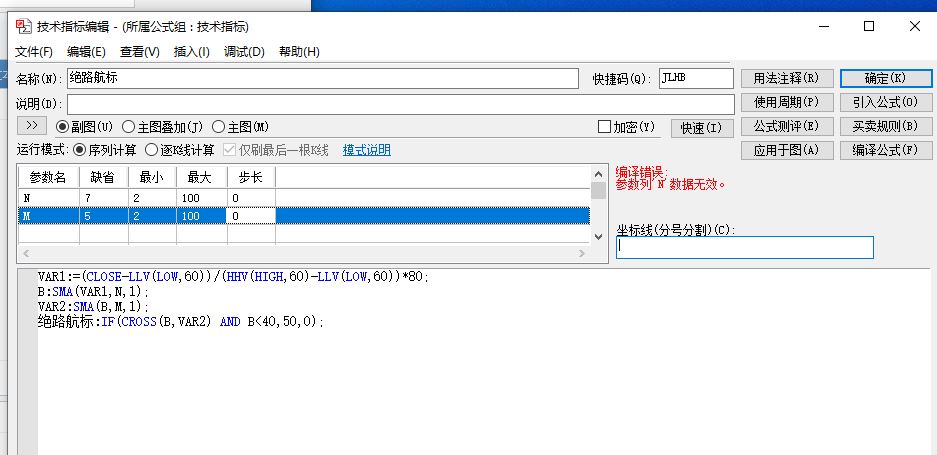Click the 缺省 column header
This screenshot has width=937, height=455.
pos(104,177)
